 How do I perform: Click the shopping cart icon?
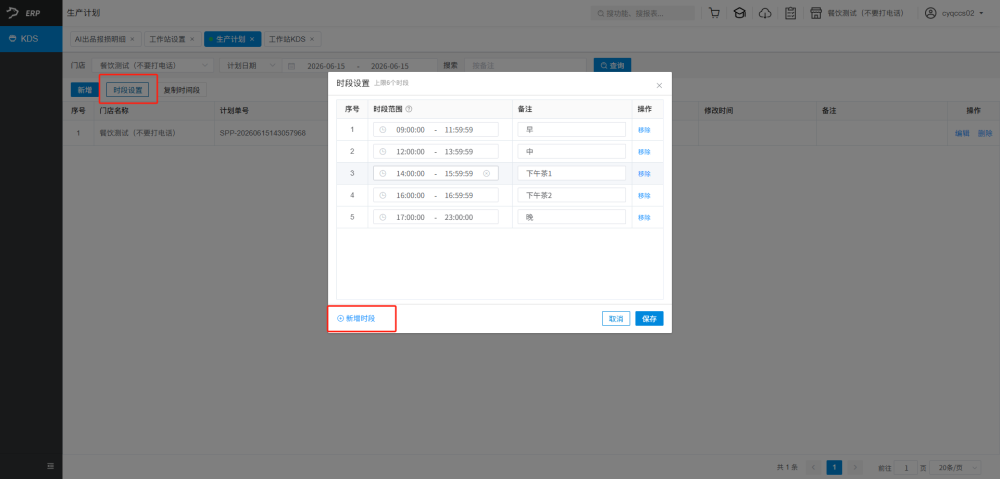click(714, 13)
